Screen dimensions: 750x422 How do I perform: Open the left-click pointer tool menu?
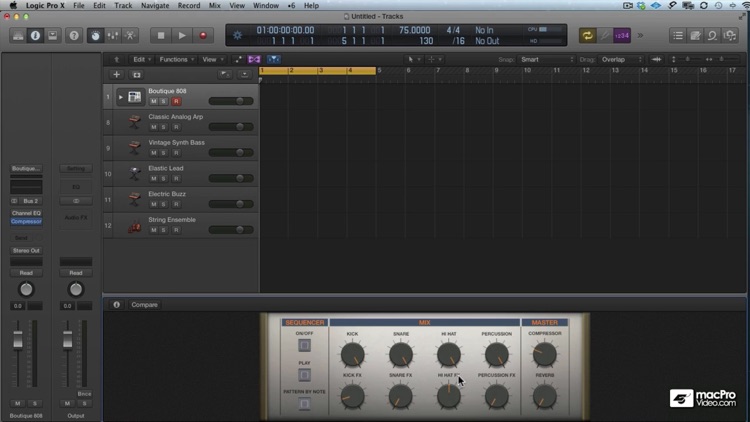[414, 59]
